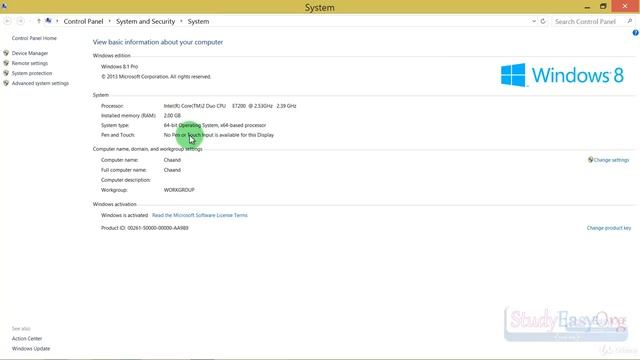The height and width of the screenshot is (360, 640).
Task: Click the 2013 Microsoft Corporation copyright text
Action: 156,77
